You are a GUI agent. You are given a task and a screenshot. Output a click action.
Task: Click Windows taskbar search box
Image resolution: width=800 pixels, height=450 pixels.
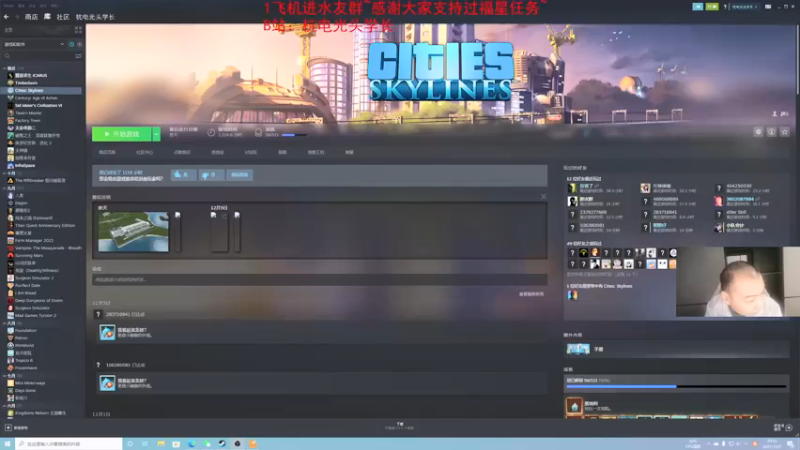tap(69, 444)
